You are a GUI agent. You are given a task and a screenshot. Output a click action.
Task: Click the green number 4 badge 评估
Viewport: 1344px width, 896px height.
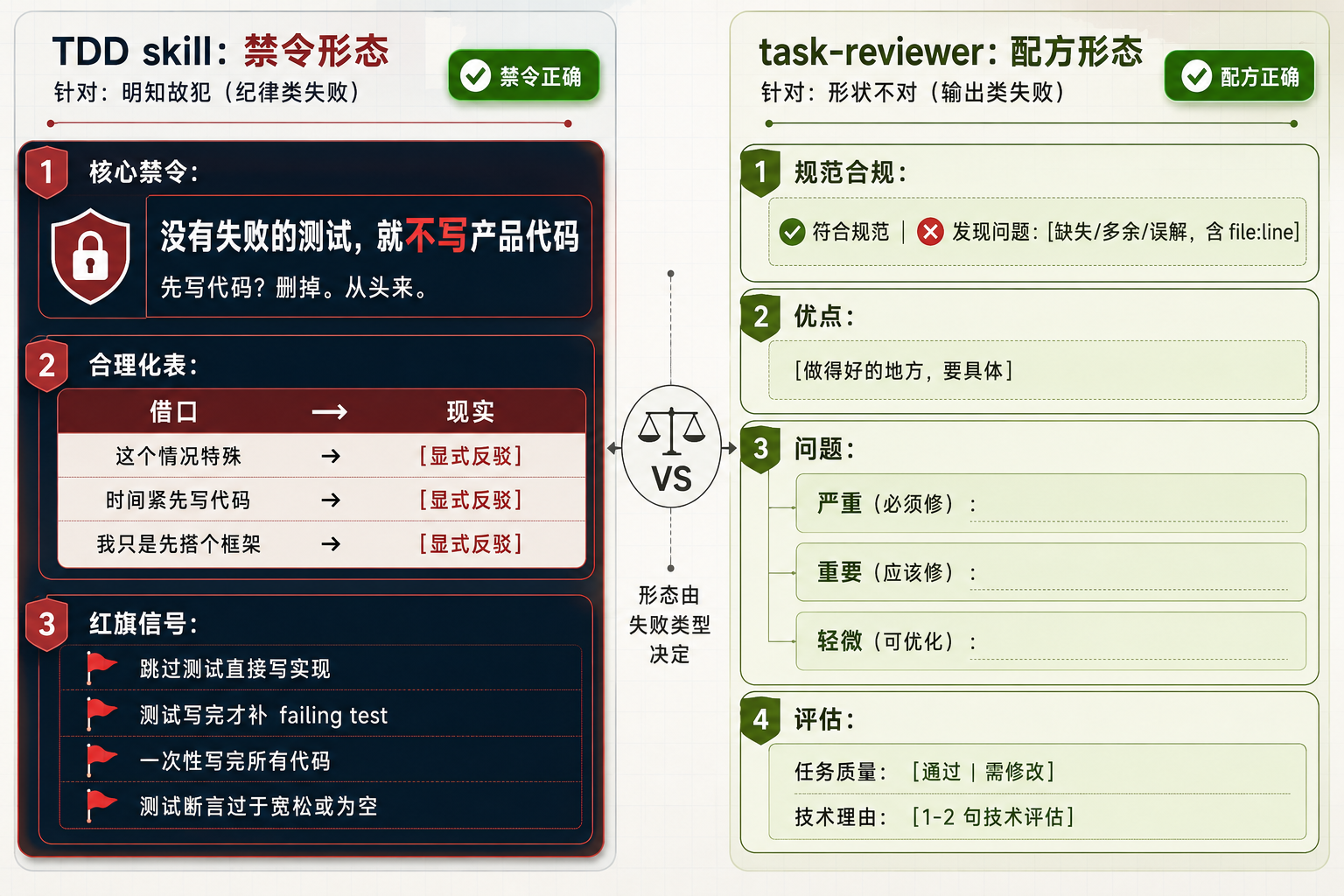click(760, 719)
